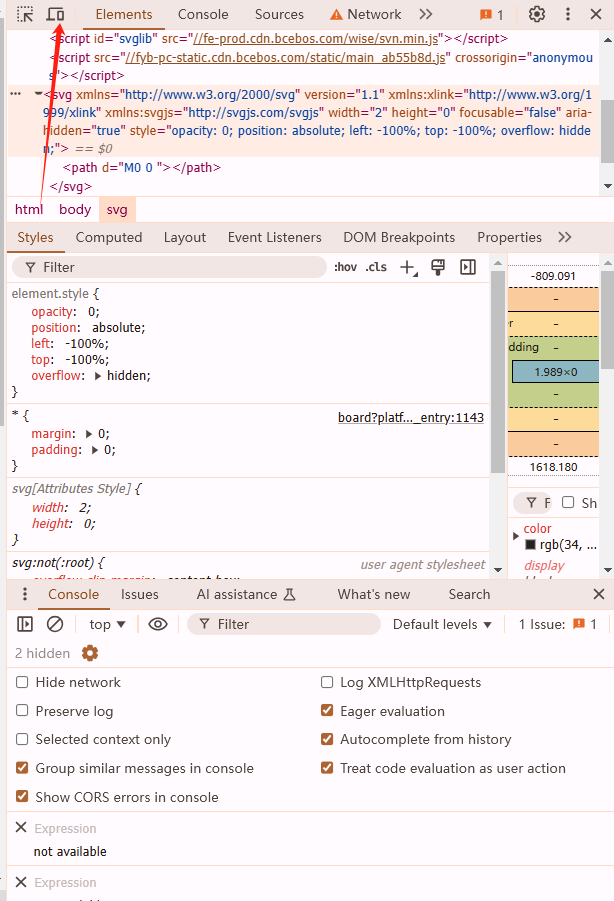Viewport: 614px width, 901px height.
Task: Toggle the device toolbar icon
Action: (56, 14)
